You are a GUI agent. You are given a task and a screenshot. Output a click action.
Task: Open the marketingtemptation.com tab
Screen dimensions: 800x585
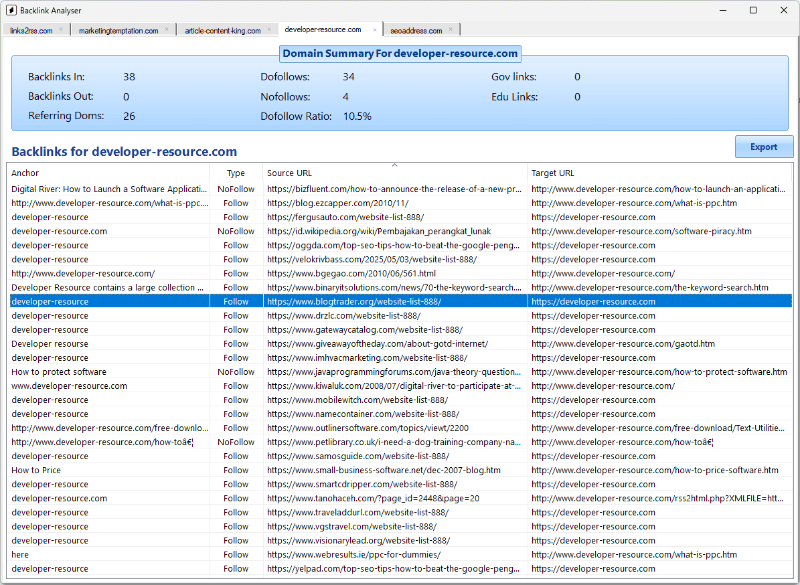(x=118, y=30)
